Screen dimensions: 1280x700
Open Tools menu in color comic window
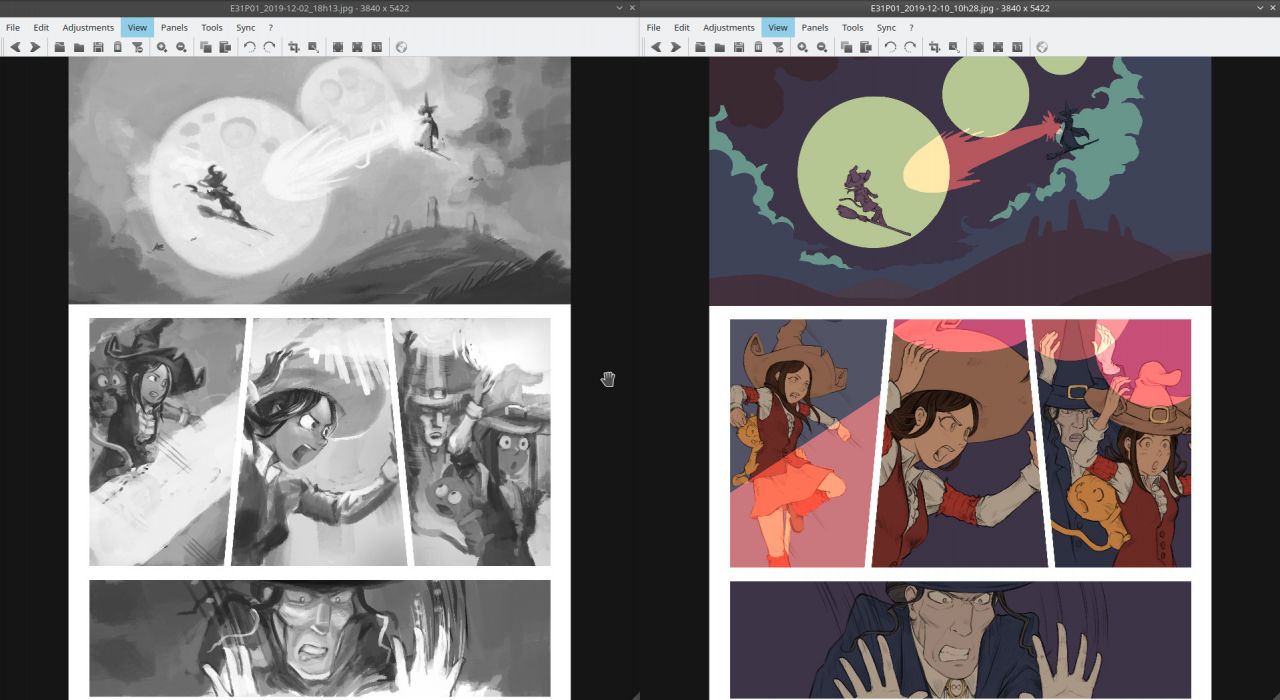click(x=852, y=27)
